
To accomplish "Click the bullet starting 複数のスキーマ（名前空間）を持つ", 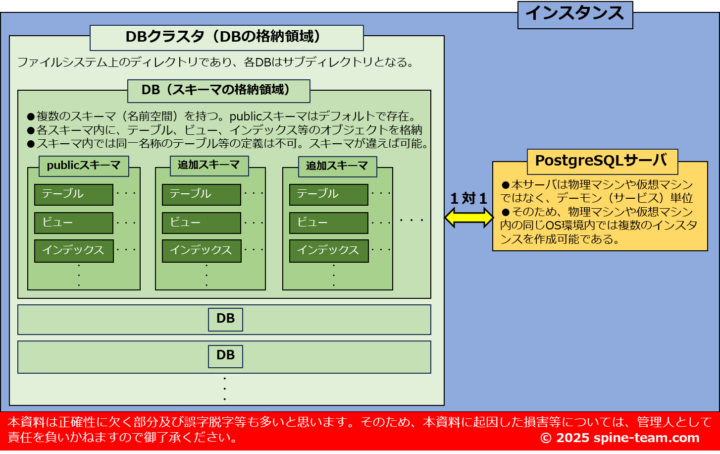I will click(x=221, y=117).
